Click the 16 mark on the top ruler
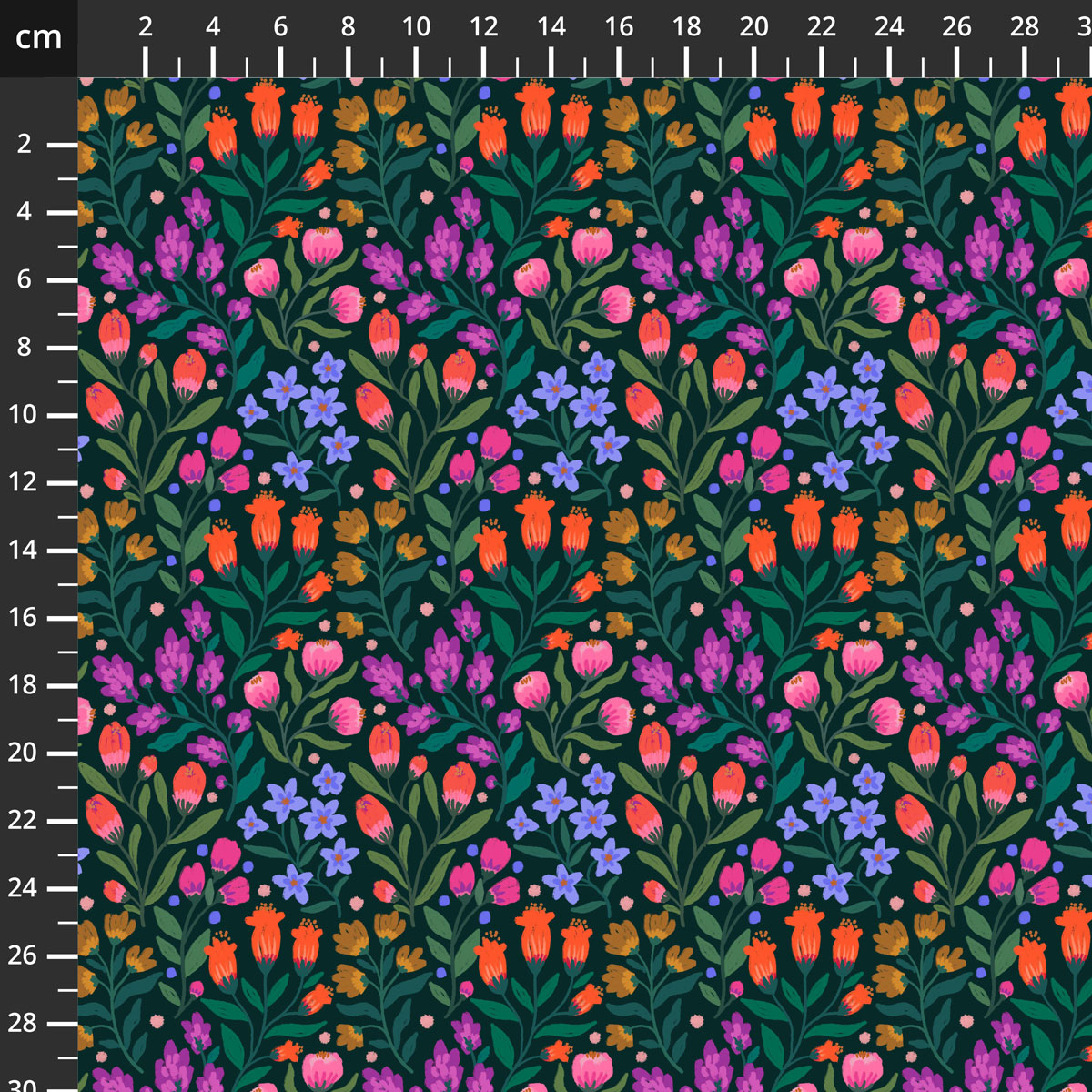Viewport: 1092px width, 1092px height. [619, 27]
